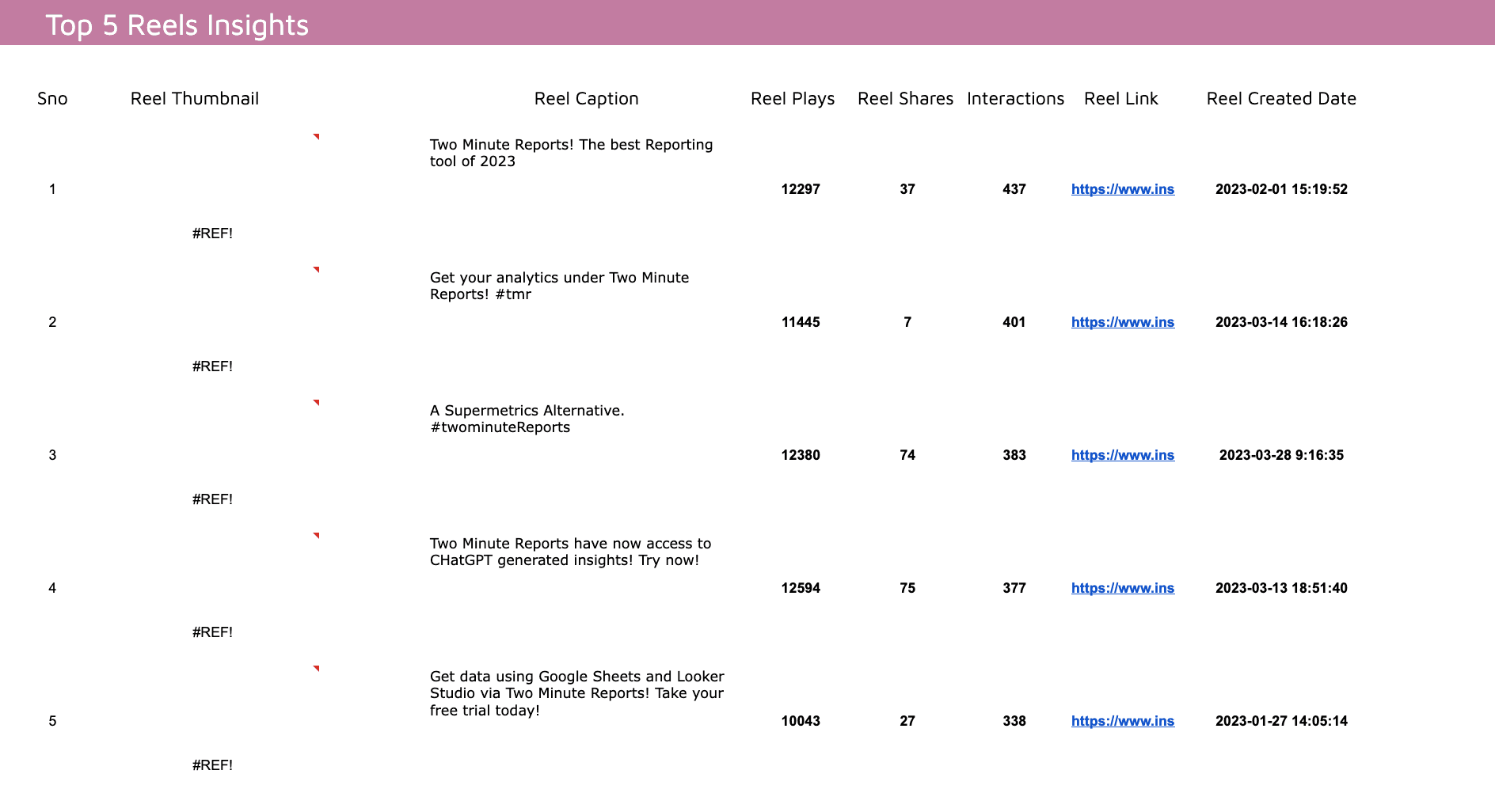The image size is (1495, 812).
Task: Select caption about Google Sheets and Looker Studio
Action: (576, 693)
